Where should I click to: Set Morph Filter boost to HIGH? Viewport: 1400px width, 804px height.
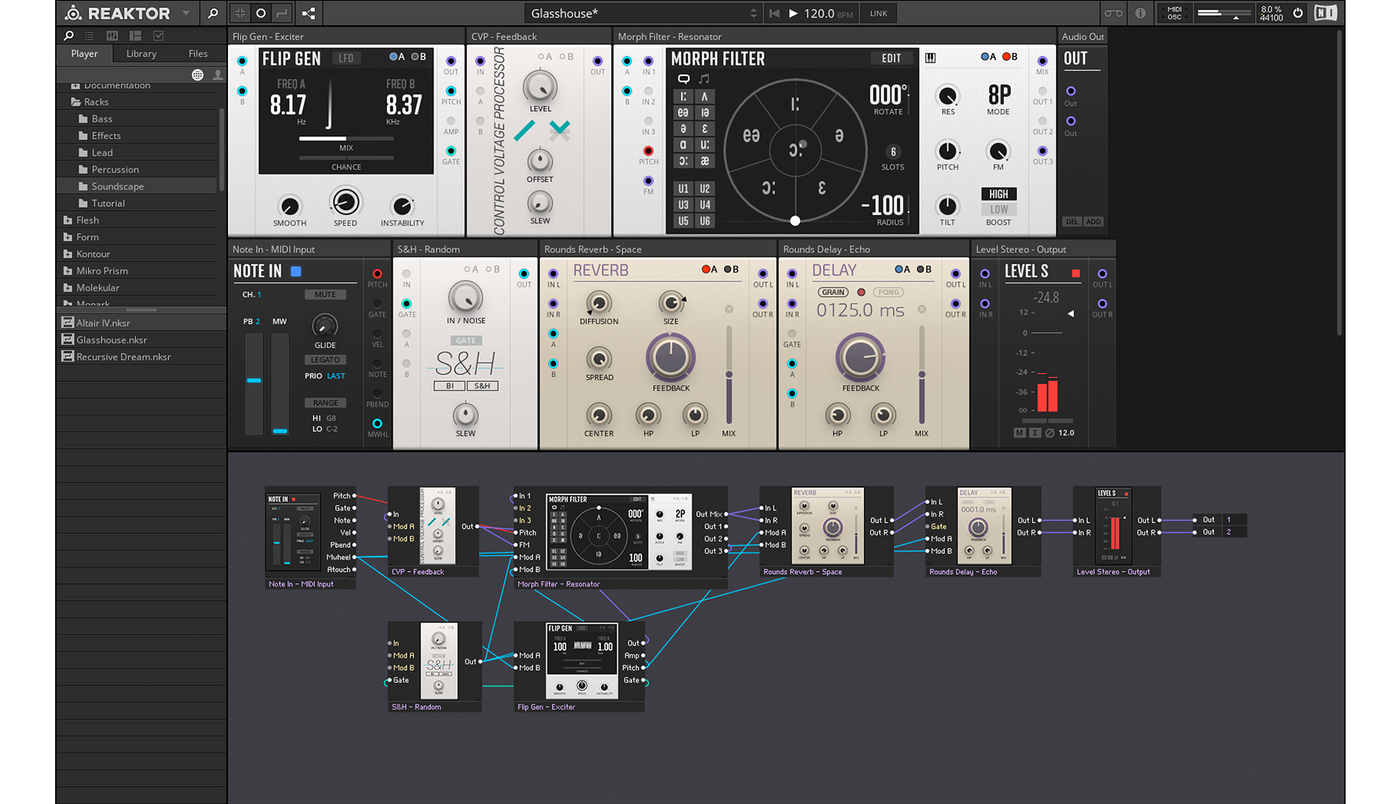[999, 194]
